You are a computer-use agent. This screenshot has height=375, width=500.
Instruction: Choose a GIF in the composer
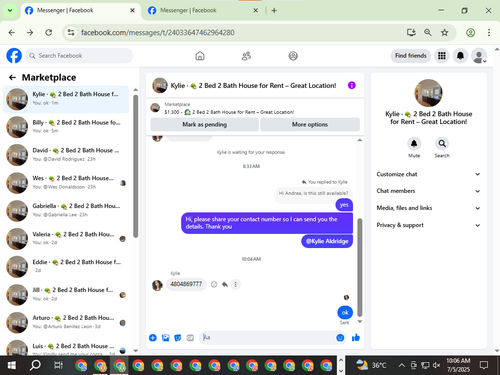pyautogui.click(x=190, y=338)
